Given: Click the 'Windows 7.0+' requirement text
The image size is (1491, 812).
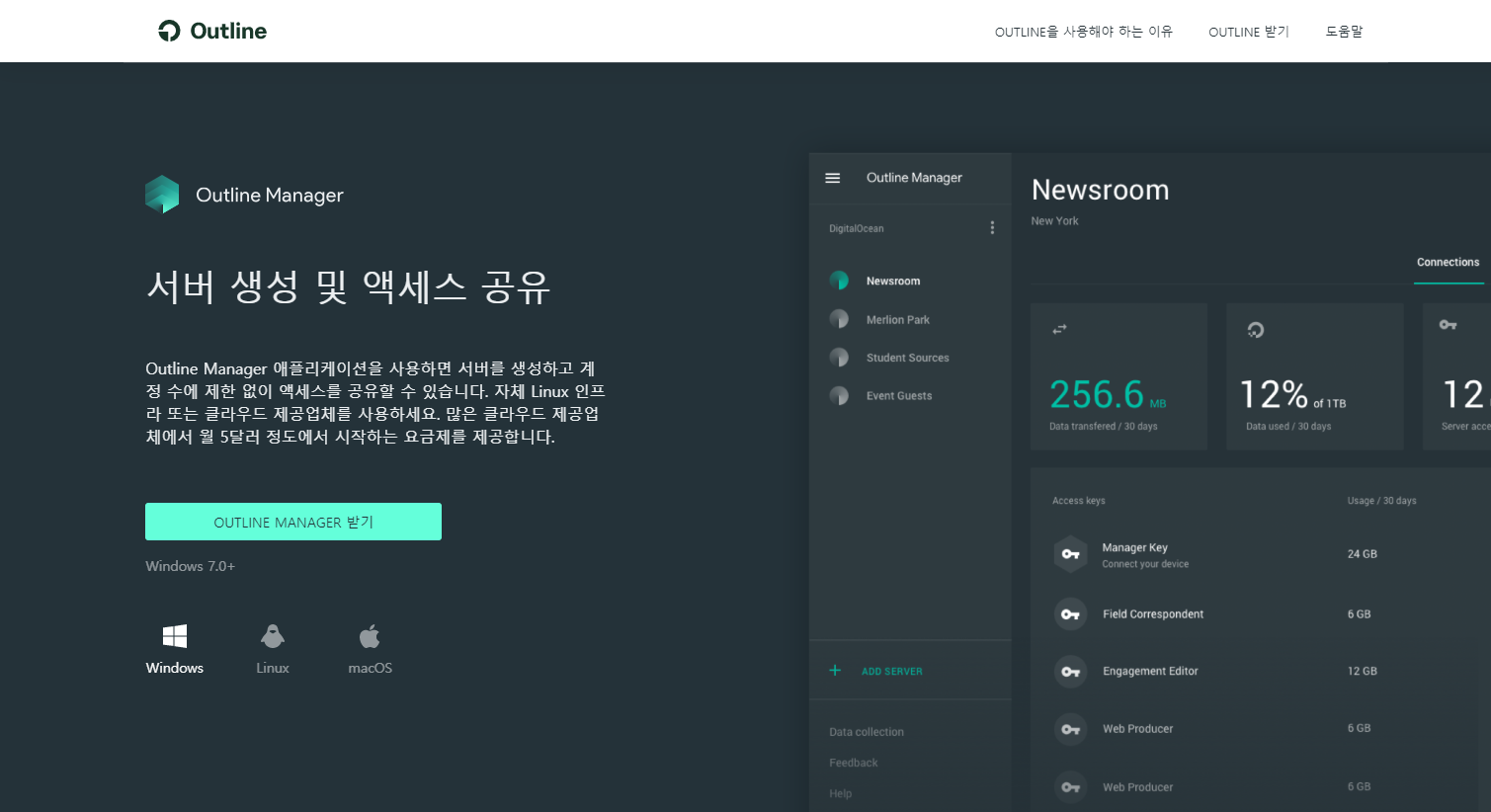Looking at the screenshot, I should click(190, 566).
